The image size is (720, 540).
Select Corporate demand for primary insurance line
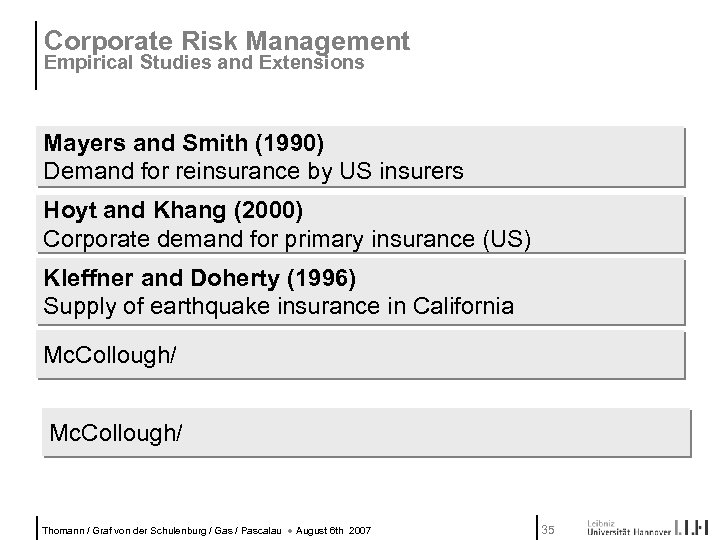pos(287,239)
